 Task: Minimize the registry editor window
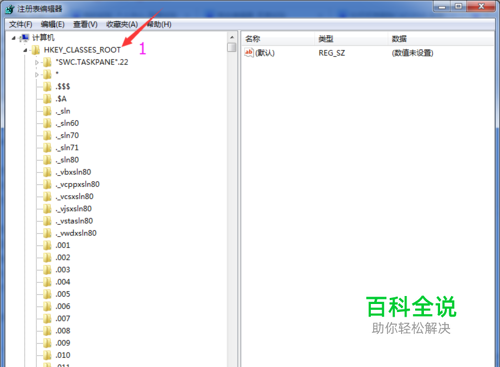pyautogui.click(x=442, y=7)
